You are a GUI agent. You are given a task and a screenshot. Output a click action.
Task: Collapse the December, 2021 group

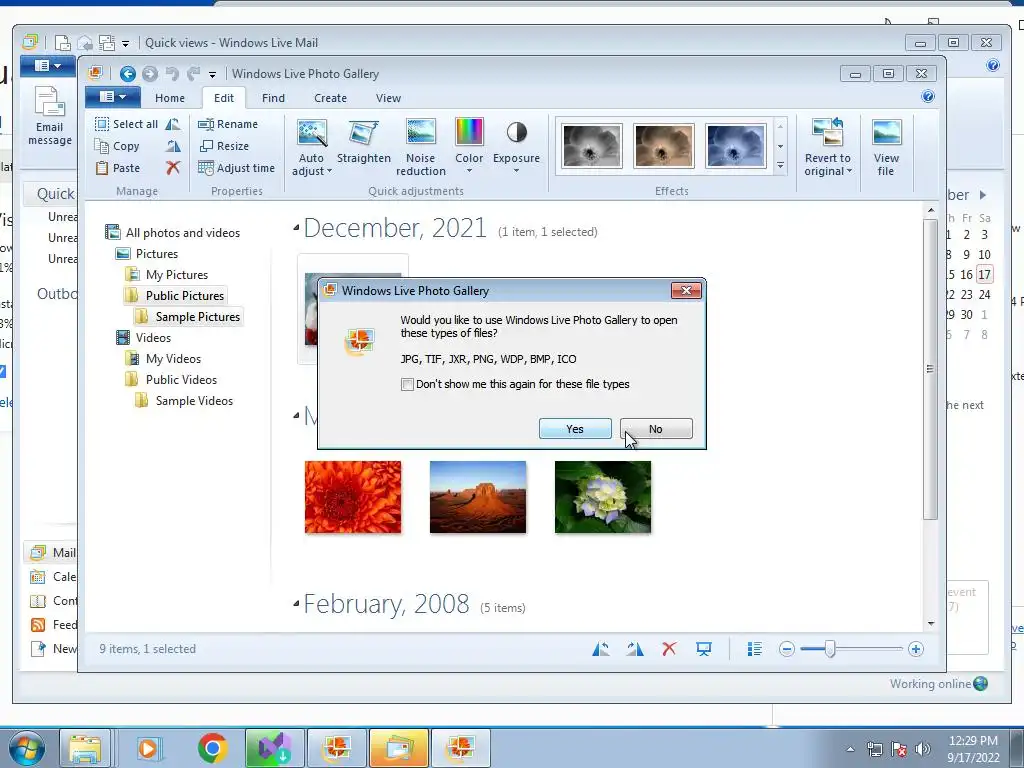pos(296,228)
